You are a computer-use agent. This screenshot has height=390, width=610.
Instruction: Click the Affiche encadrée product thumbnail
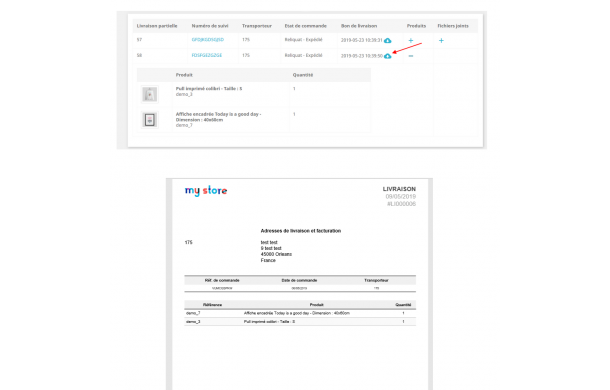[149, 119]
